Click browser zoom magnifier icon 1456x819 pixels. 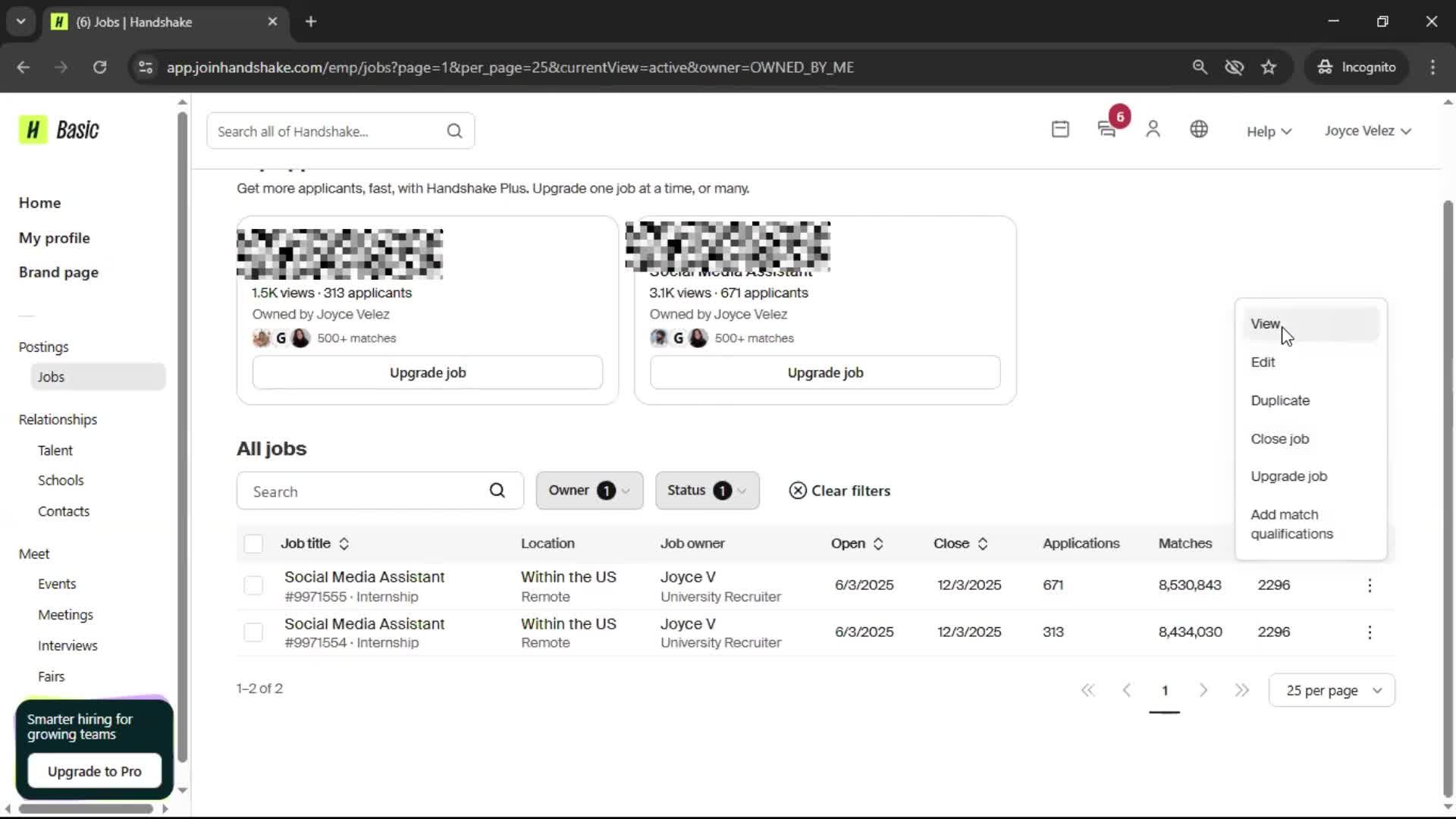tap(1200, 67)
